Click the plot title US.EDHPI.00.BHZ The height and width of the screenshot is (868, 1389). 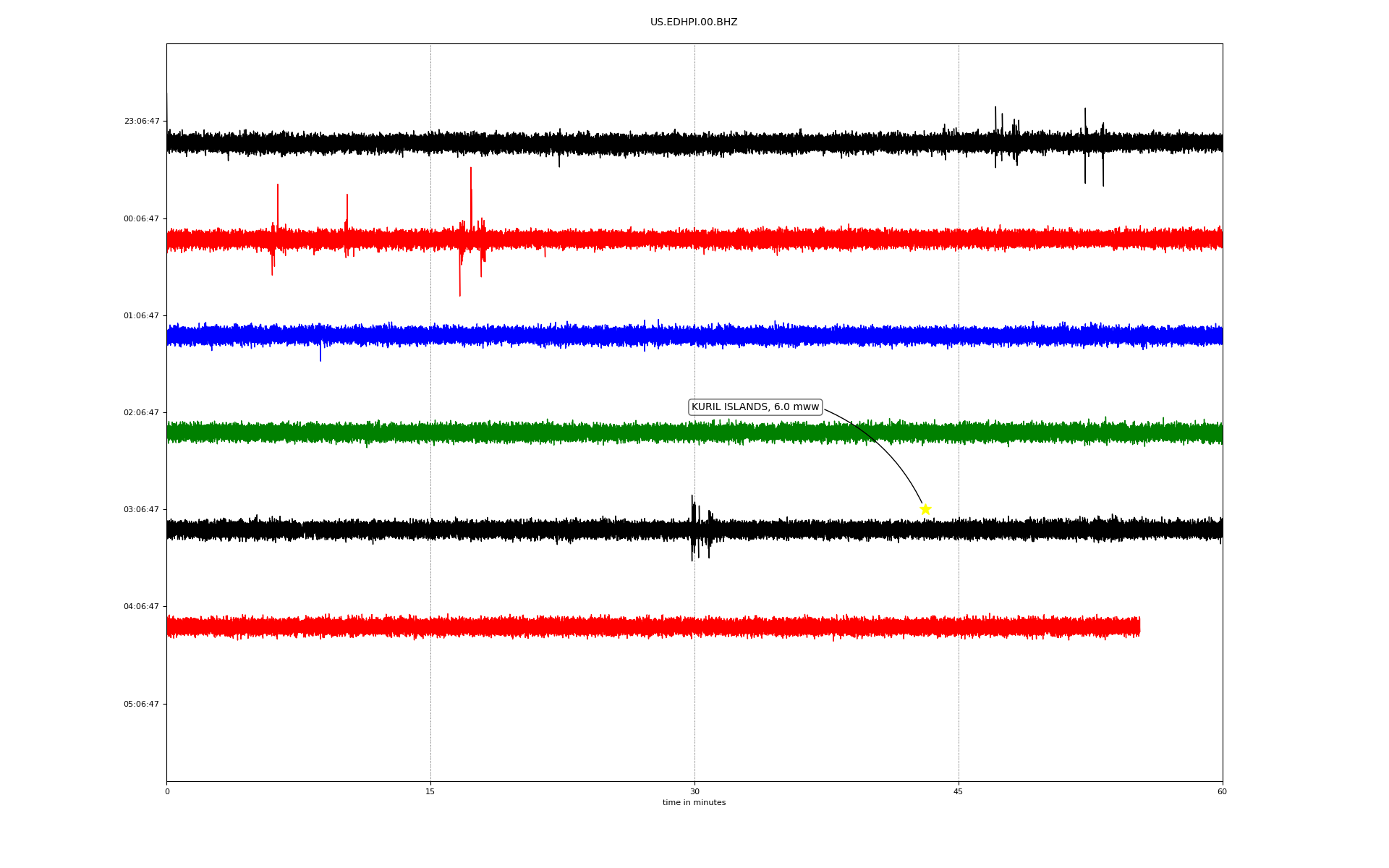click(694, 22)
